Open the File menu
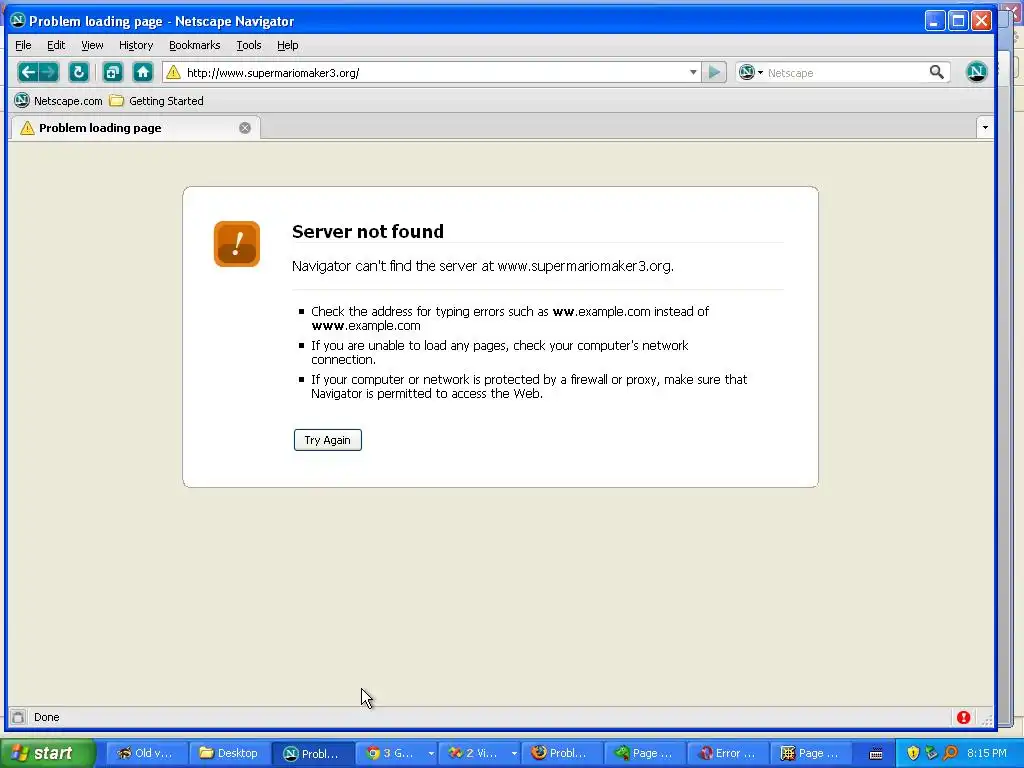 (x=23, y=45)
